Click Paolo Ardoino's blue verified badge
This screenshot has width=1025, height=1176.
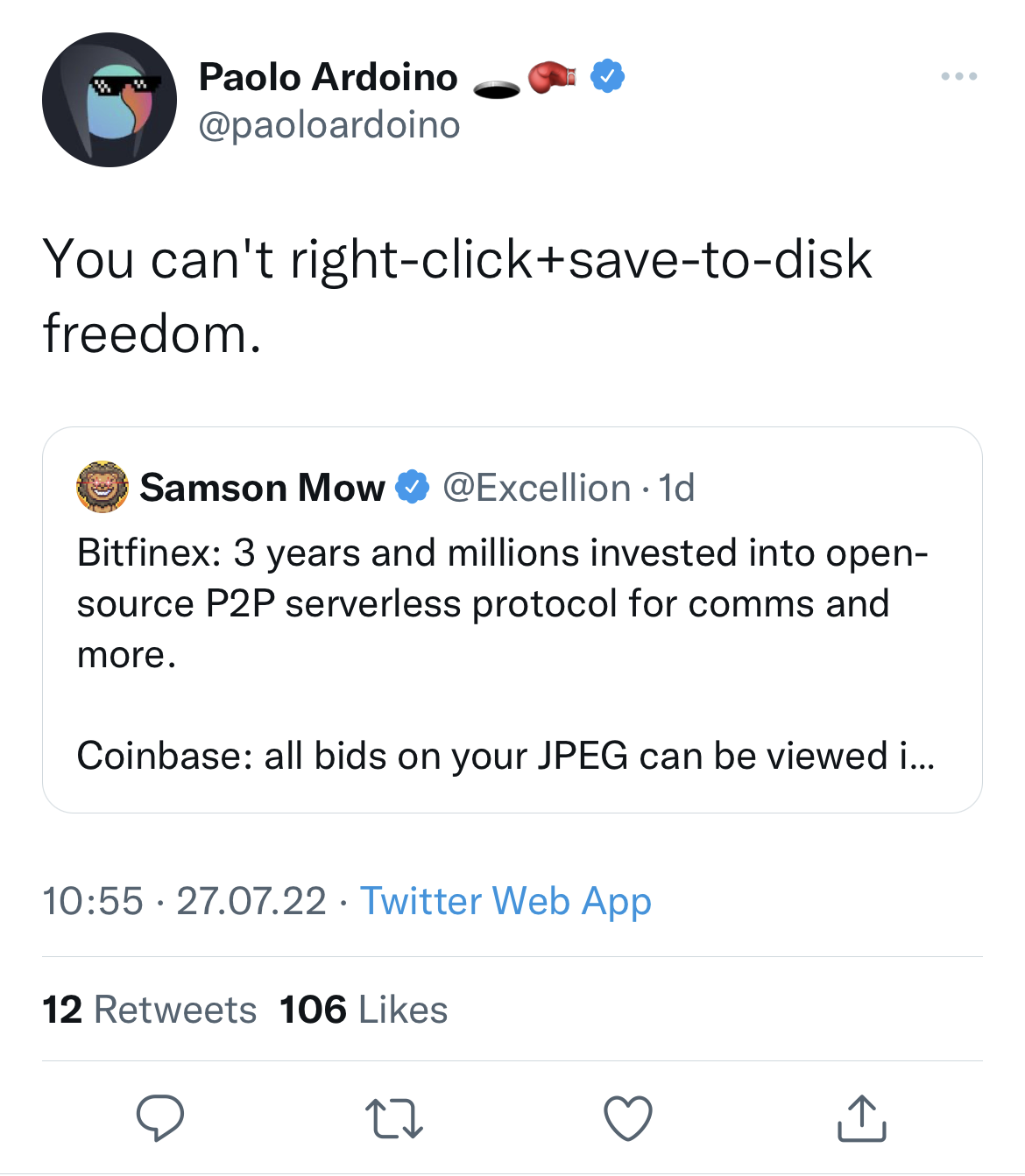point(607,77)
